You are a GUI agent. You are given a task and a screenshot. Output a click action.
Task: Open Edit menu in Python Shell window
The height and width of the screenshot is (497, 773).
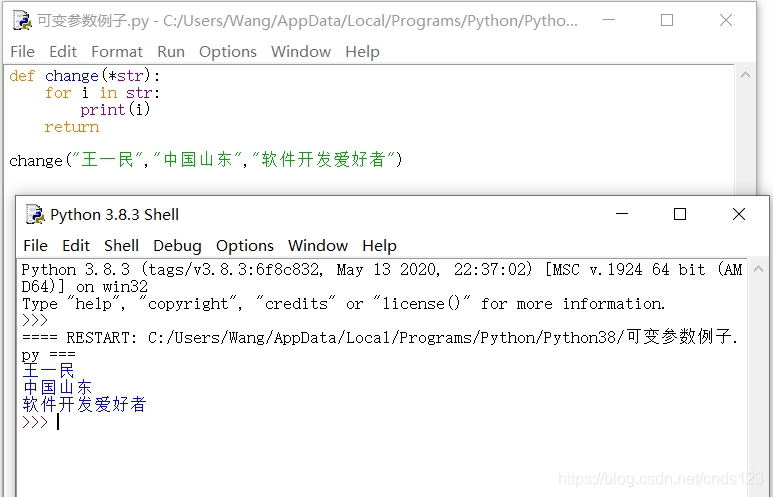(76, 246)
